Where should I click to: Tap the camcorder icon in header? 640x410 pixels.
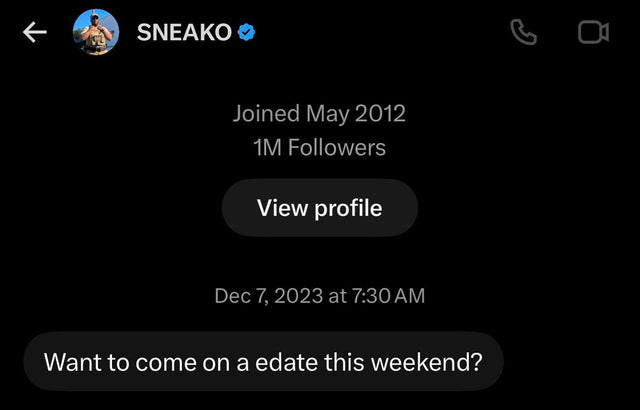click(x=593, y=32)
